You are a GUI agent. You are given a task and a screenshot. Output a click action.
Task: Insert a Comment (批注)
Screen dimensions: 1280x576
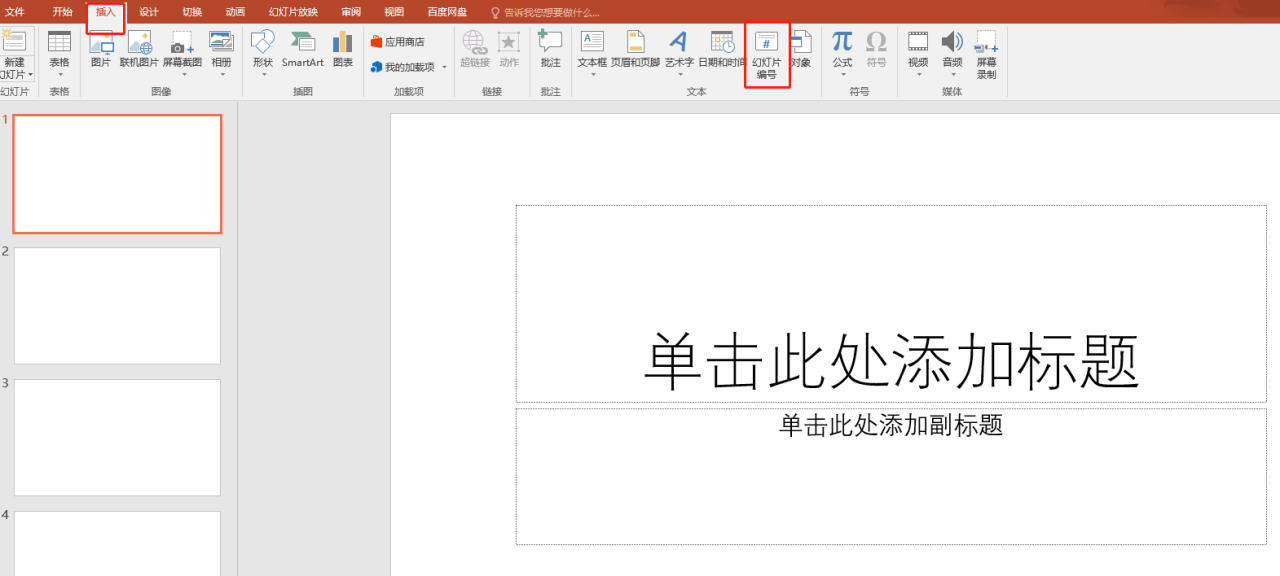(x=550, y=43)
